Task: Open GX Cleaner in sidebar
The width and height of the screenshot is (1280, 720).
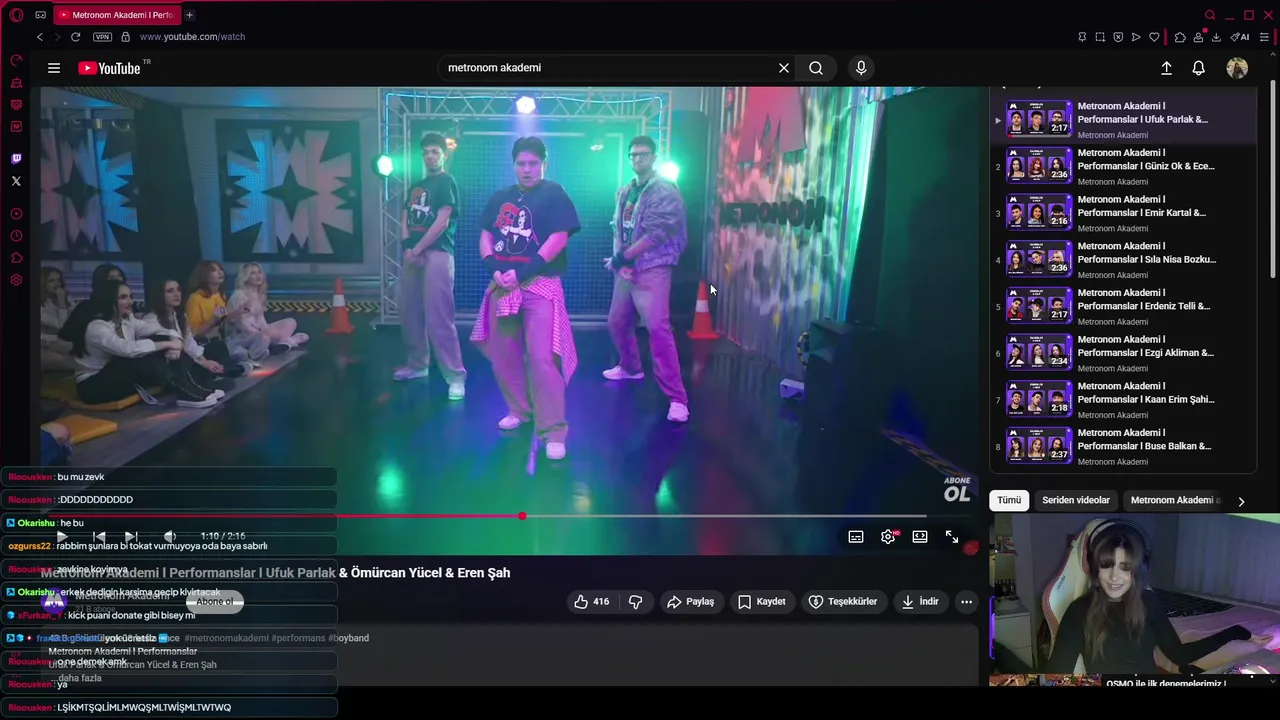Action: click(x=16, y=83)
